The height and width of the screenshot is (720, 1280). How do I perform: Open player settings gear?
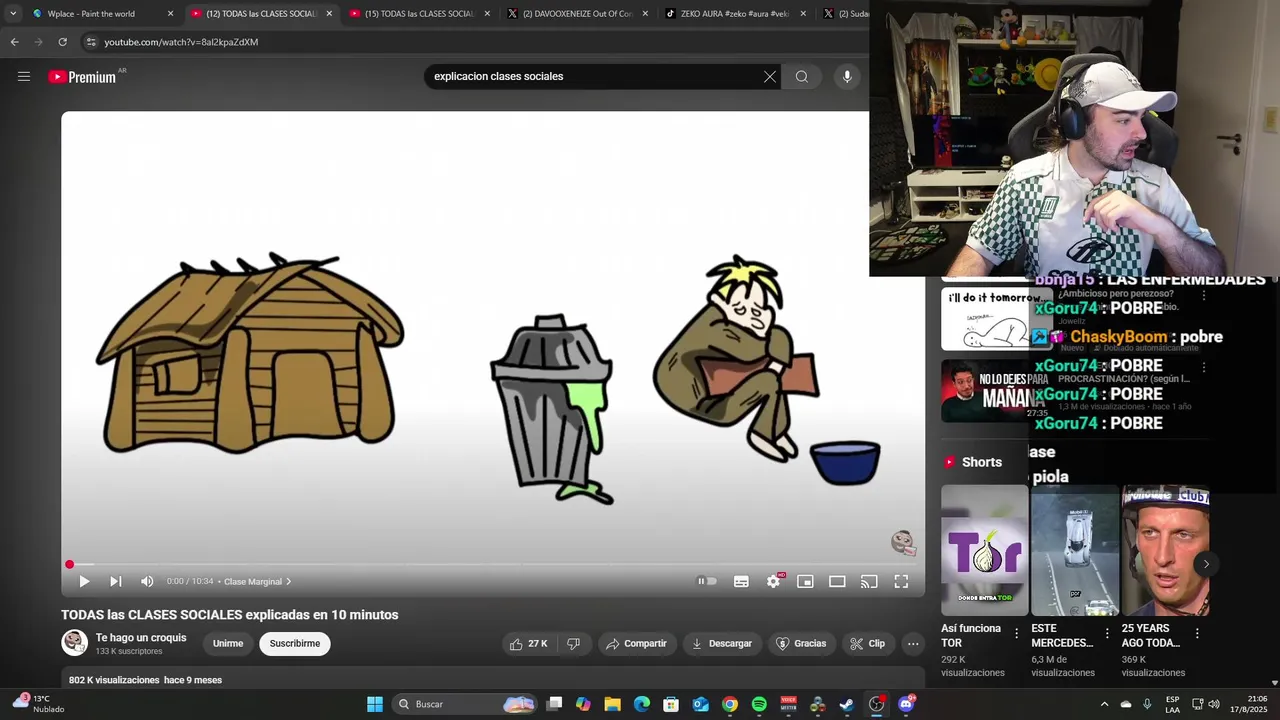pyautogui.click(x=774, y=581)
